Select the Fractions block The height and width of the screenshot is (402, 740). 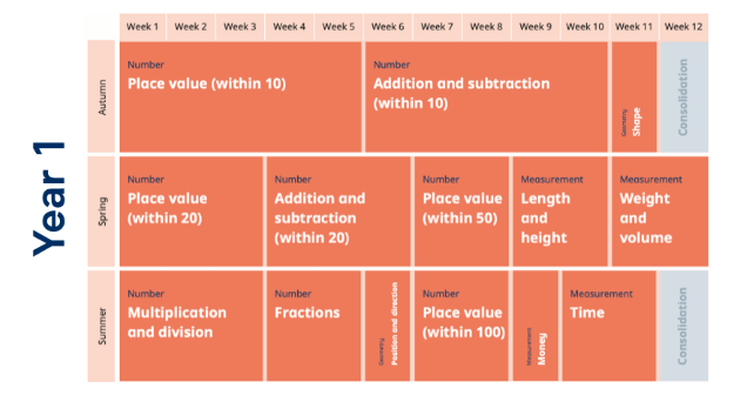(x=314, y=326)
